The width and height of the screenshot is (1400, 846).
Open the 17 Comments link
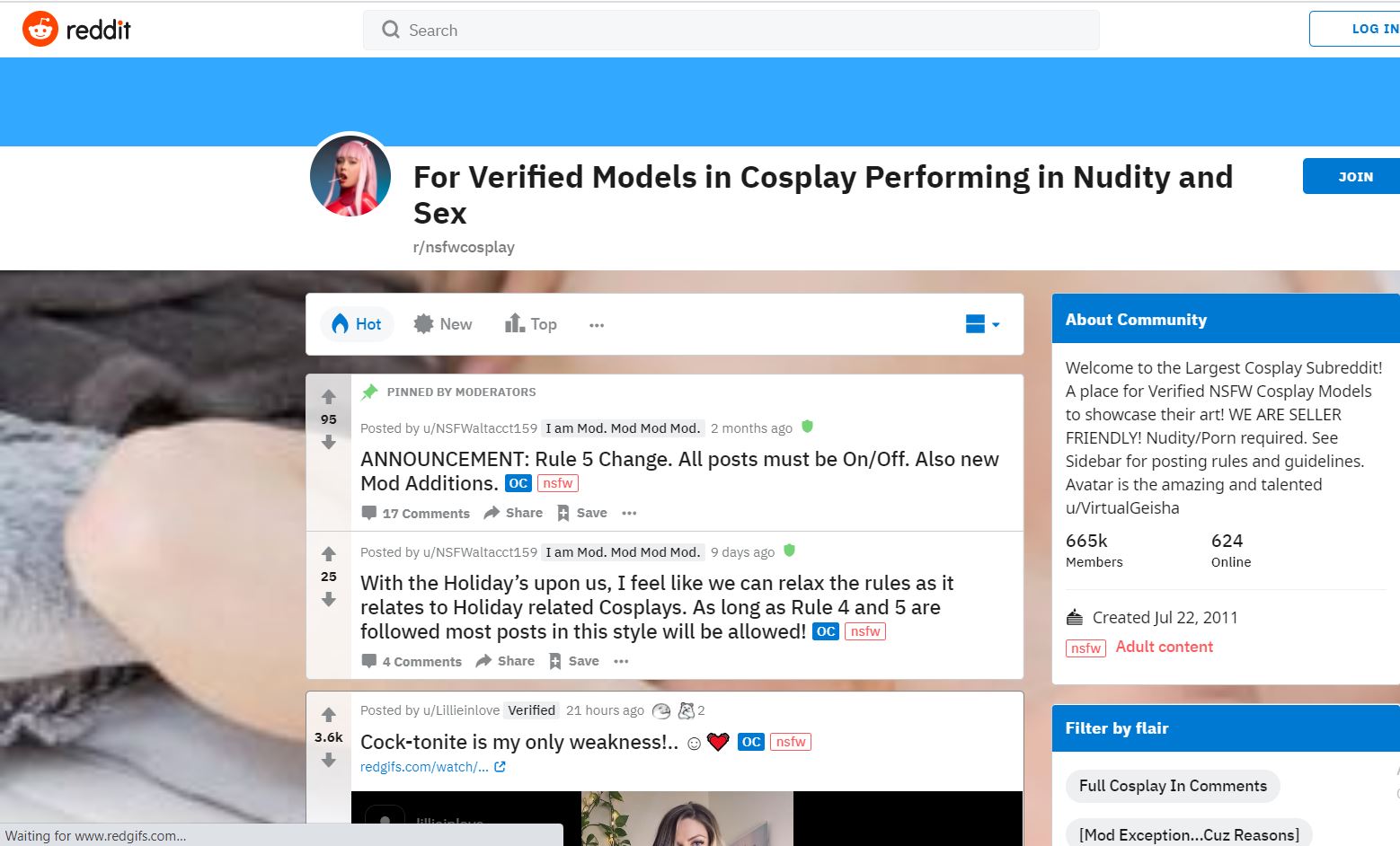416,513
